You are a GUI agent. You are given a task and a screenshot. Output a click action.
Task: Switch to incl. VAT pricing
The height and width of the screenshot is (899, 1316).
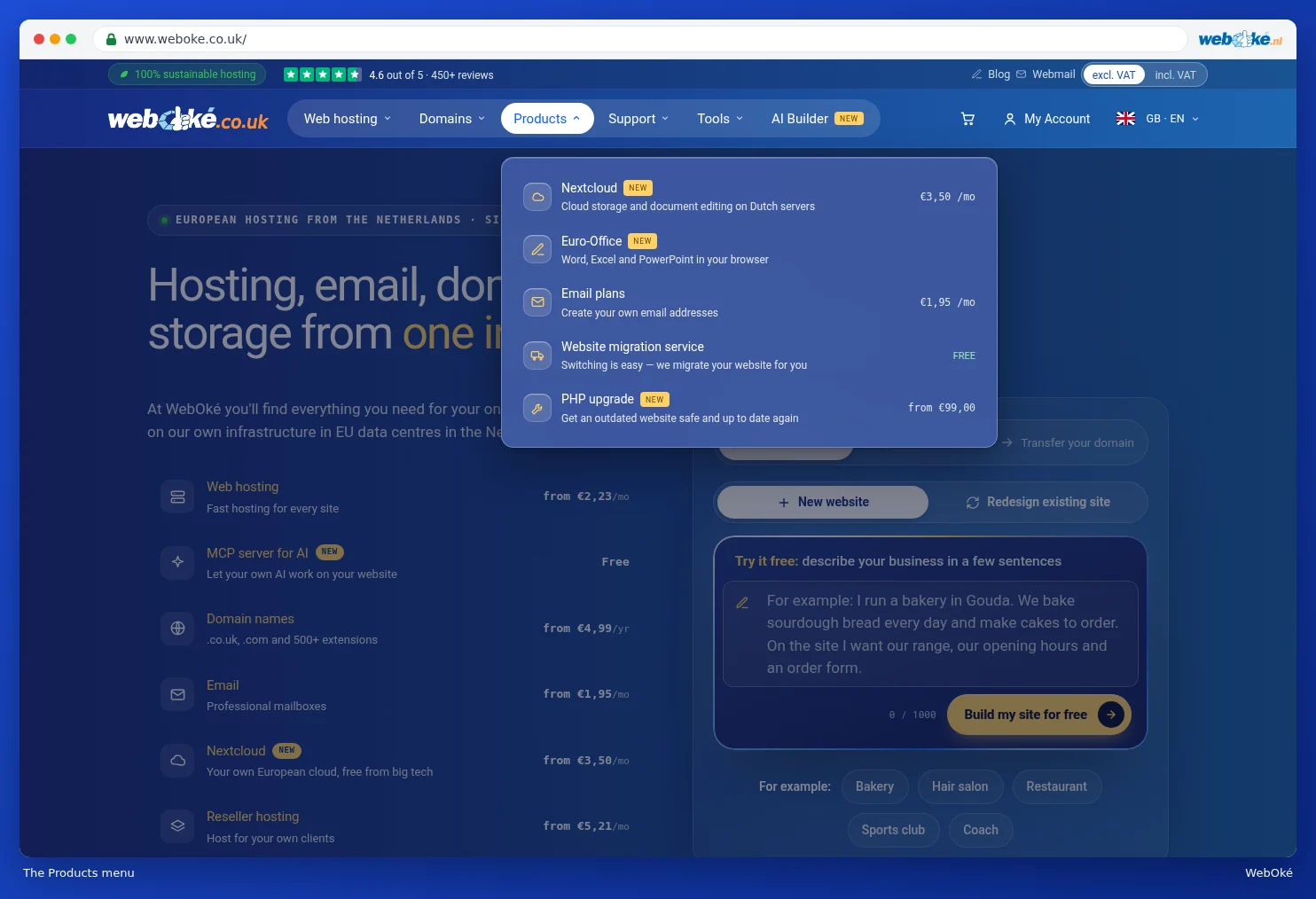pyautogui.click(x=1175, y=75)
